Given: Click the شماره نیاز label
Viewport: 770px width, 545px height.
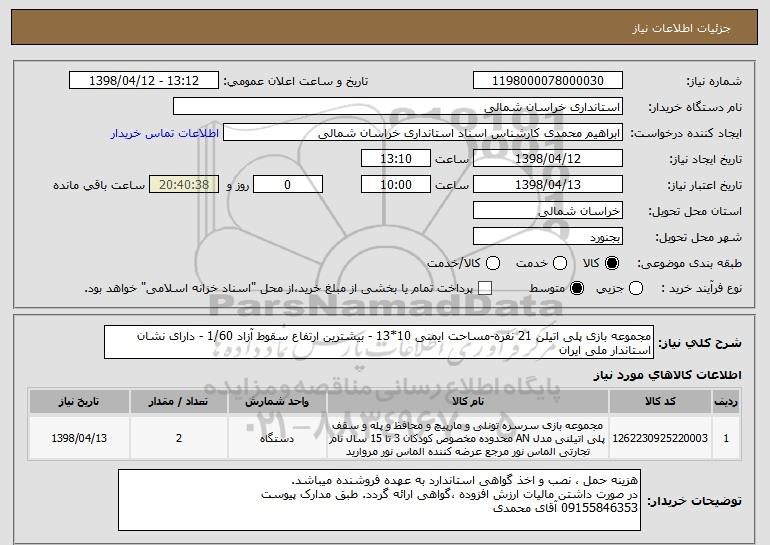Looking at the screenshot, I should 714,81.
